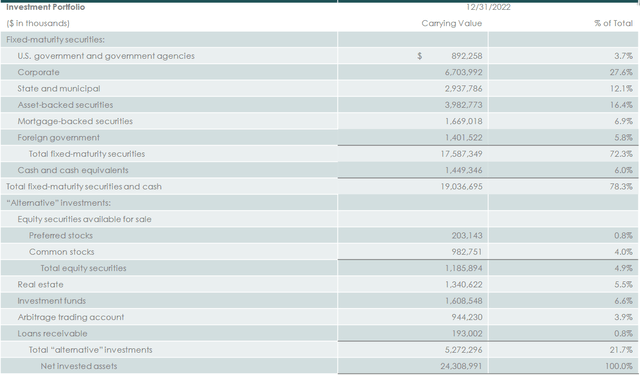
Task: Select the value 1,185,894
Action: 463,268
